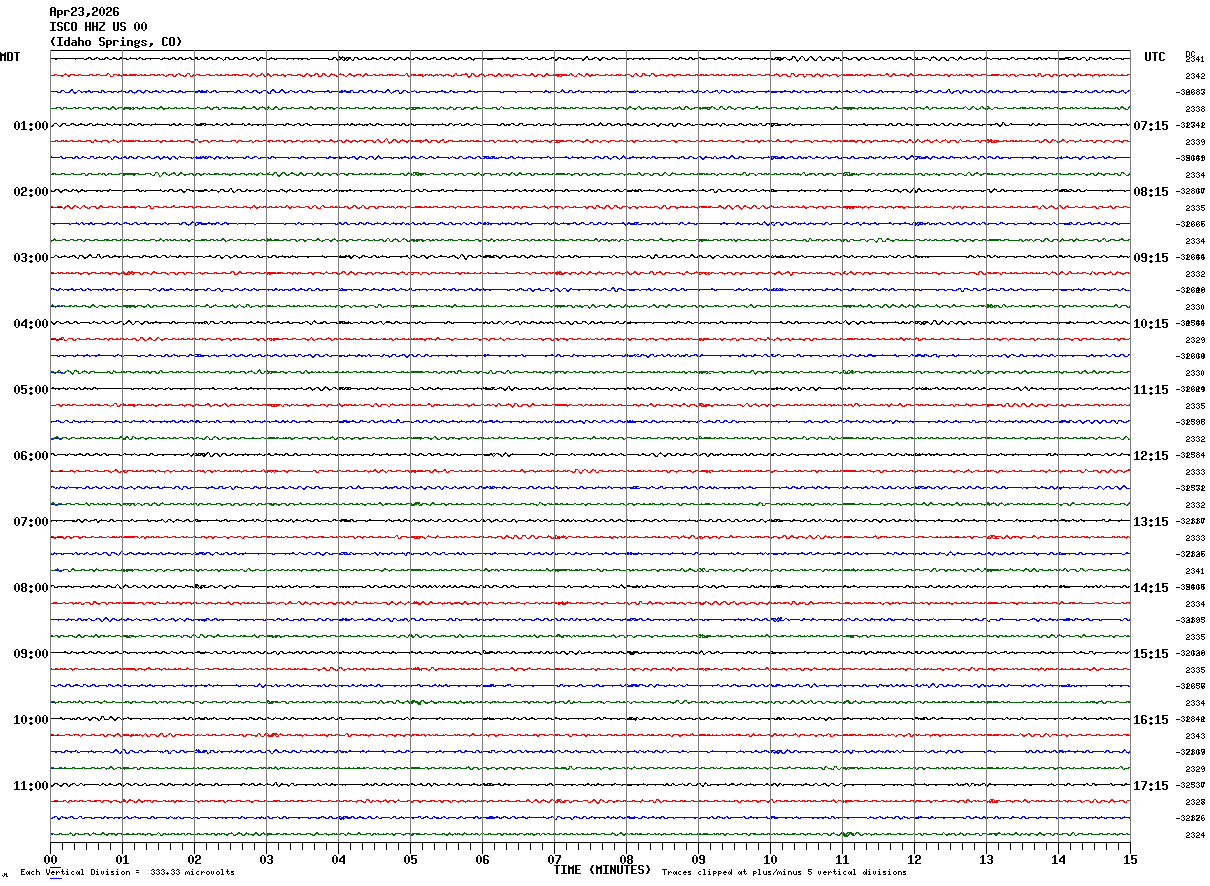Image resolution: width=1210 pixels, height=886 pixels.
Task: Select the 13:15 UTC time label
Action: click(1150, 522)
